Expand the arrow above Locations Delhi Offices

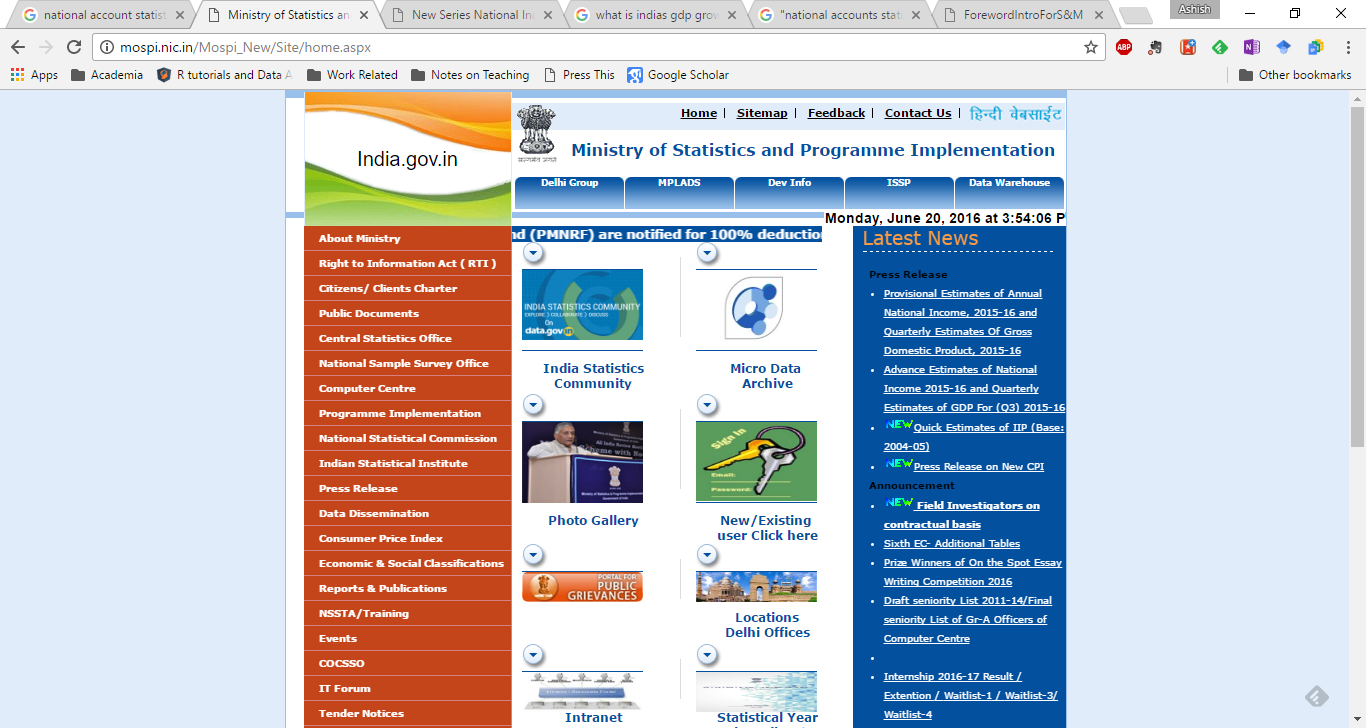pos(707,554)
